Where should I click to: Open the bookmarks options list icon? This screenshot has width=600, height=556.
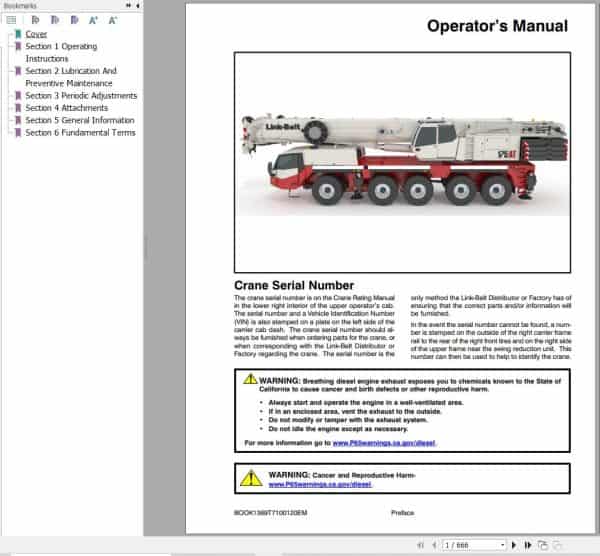point(11,20)
